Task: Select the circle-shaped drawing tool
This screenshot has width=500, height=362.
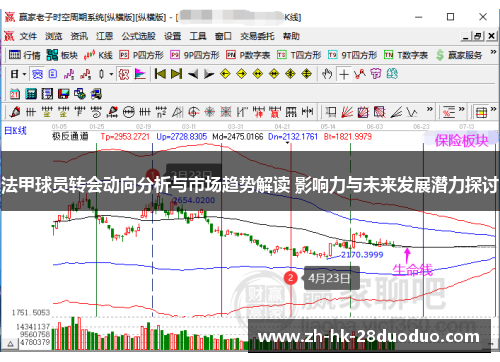Action: point(129,112)
